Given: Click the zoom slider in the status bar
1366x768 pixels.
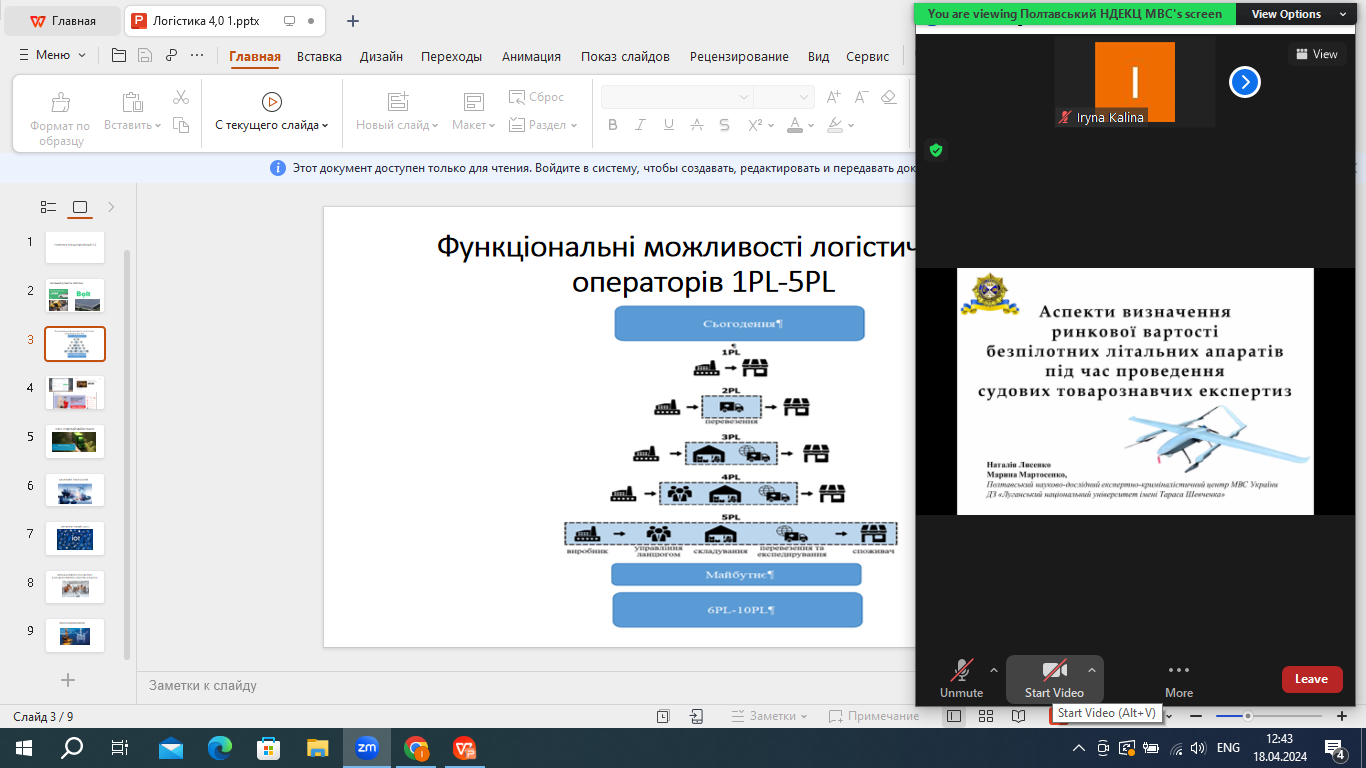Looking at the screenshot, I should [1248, 716].
